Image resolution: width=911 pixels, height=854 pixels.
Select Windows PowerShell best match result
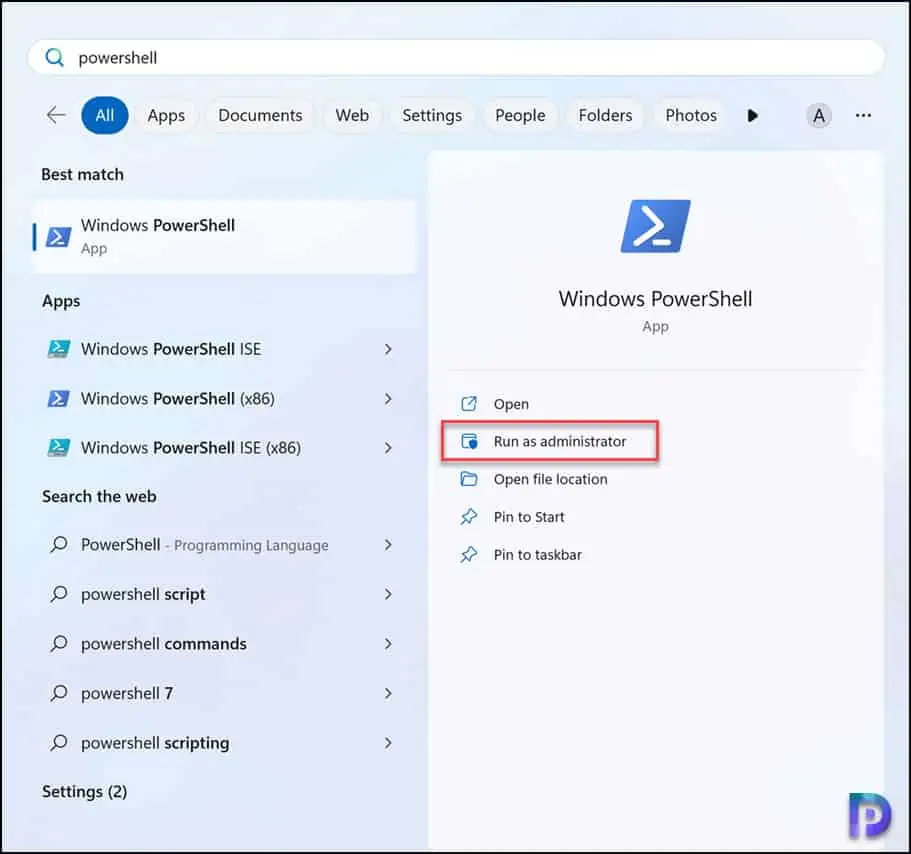[224, 237]
